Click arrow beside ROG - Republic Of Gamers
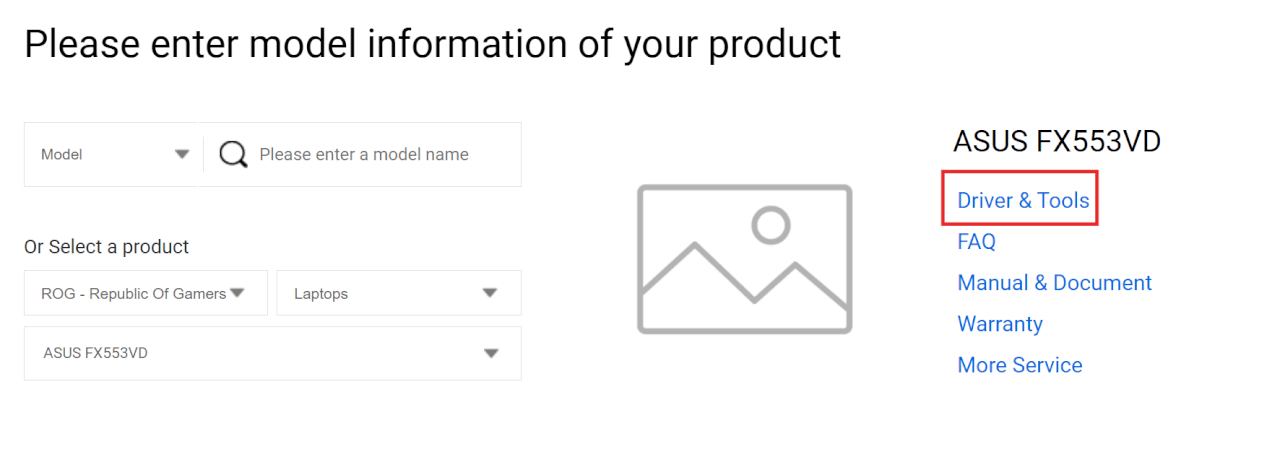The width and height of the screenshot is (1280, 457). point(237,293)
